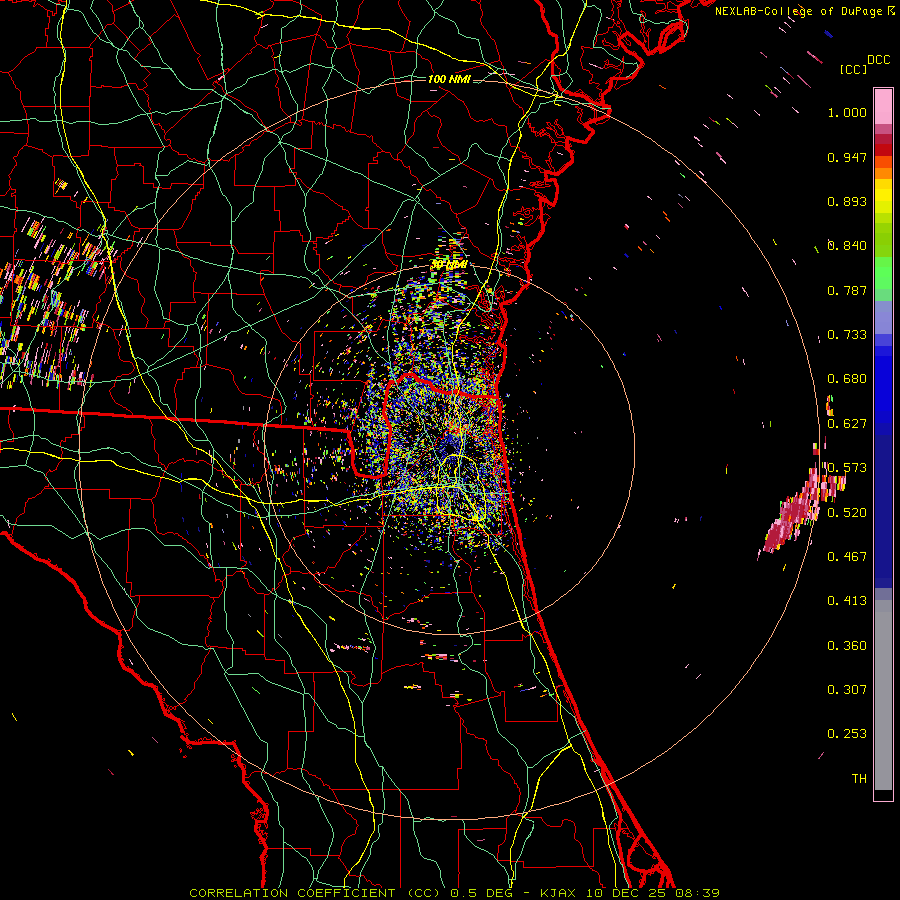Click the 50 NMI range ring label
Screen dimensions: 900x900
coord(449,265)
